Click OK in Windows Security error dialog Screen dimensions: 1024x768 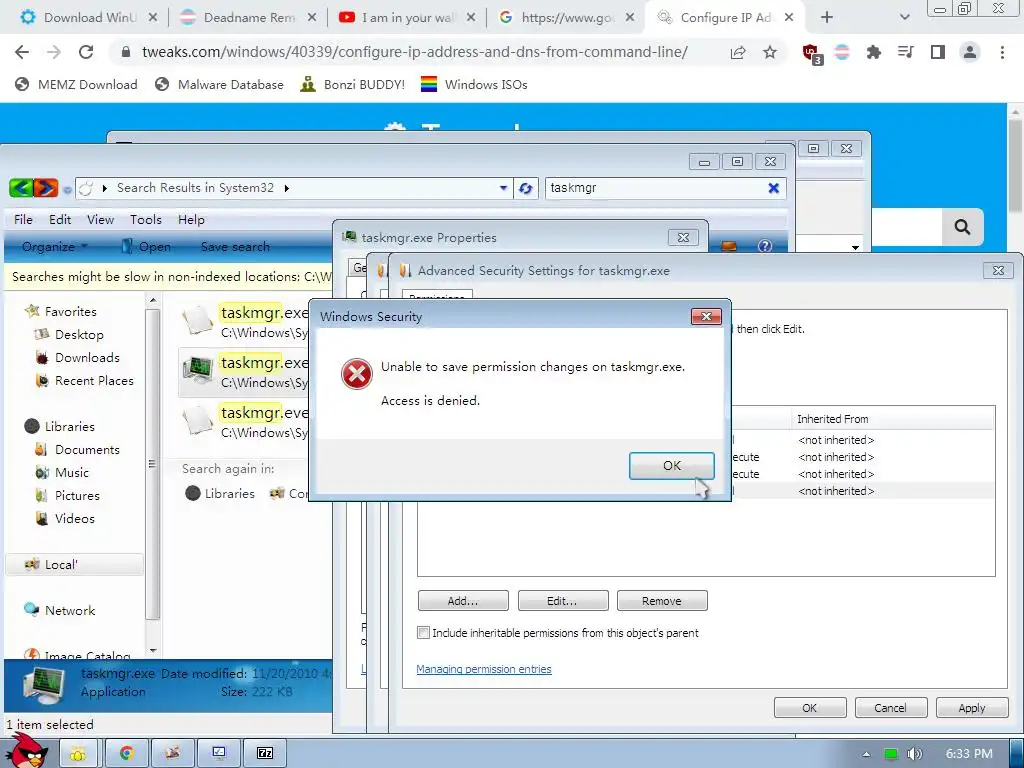[x=671, y=466]
